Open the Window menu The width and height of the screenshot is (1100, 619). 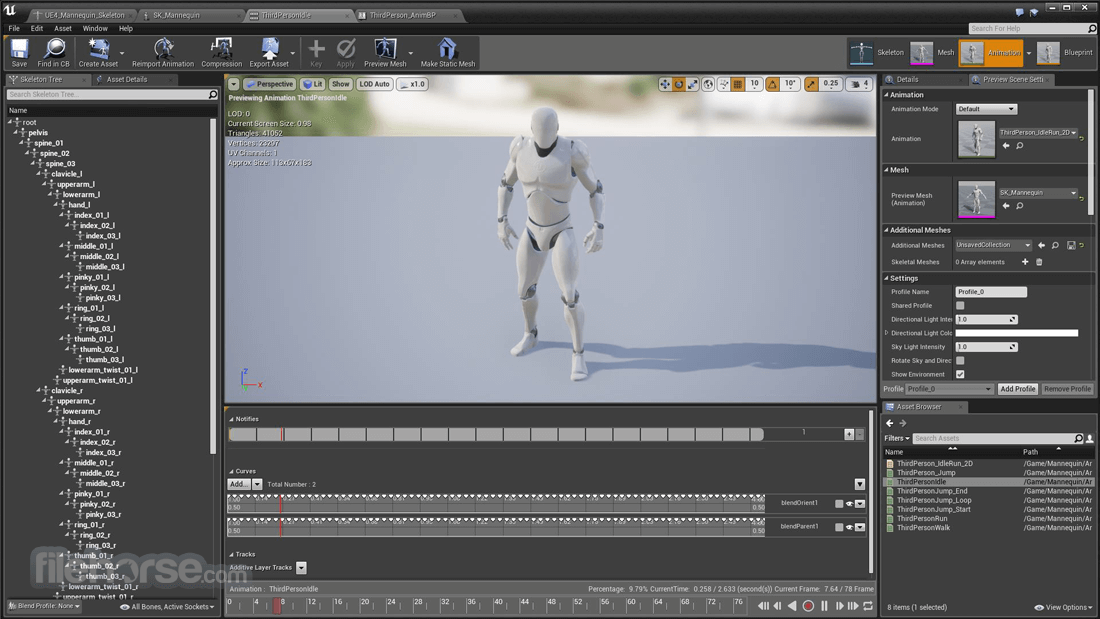click(x=95, y=28)
